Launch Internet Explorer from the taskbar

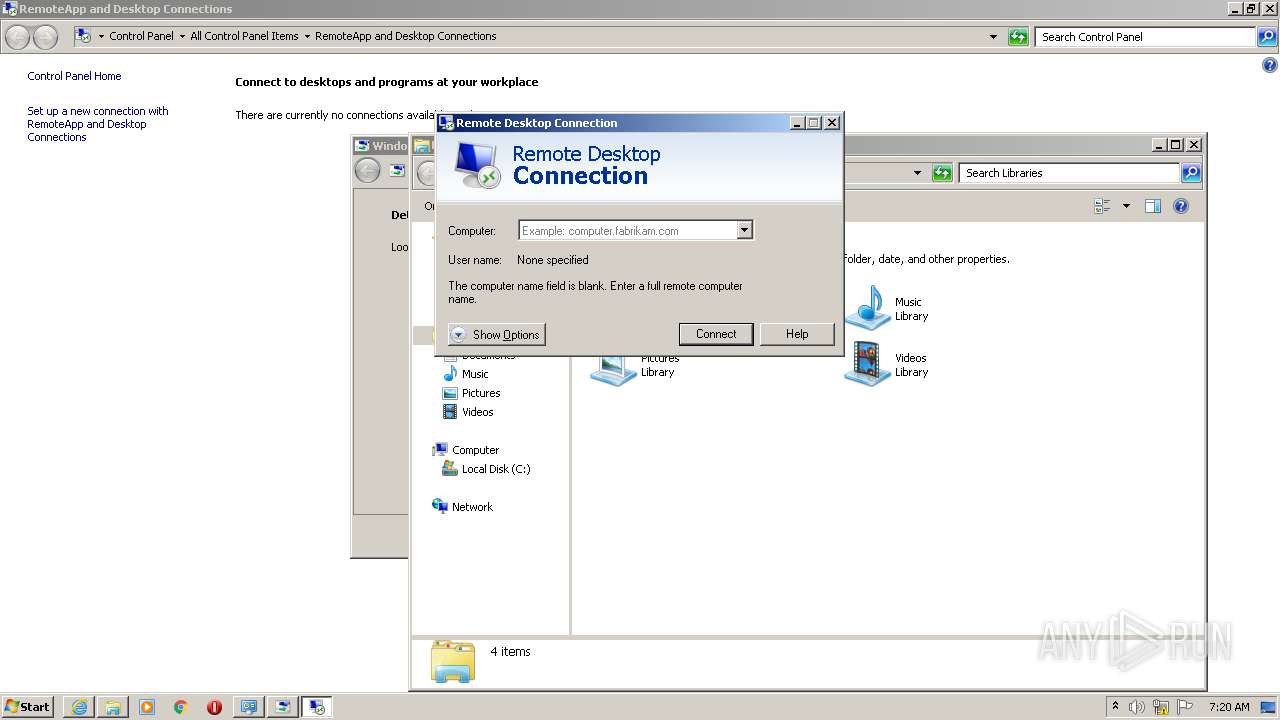click(79, 707)
